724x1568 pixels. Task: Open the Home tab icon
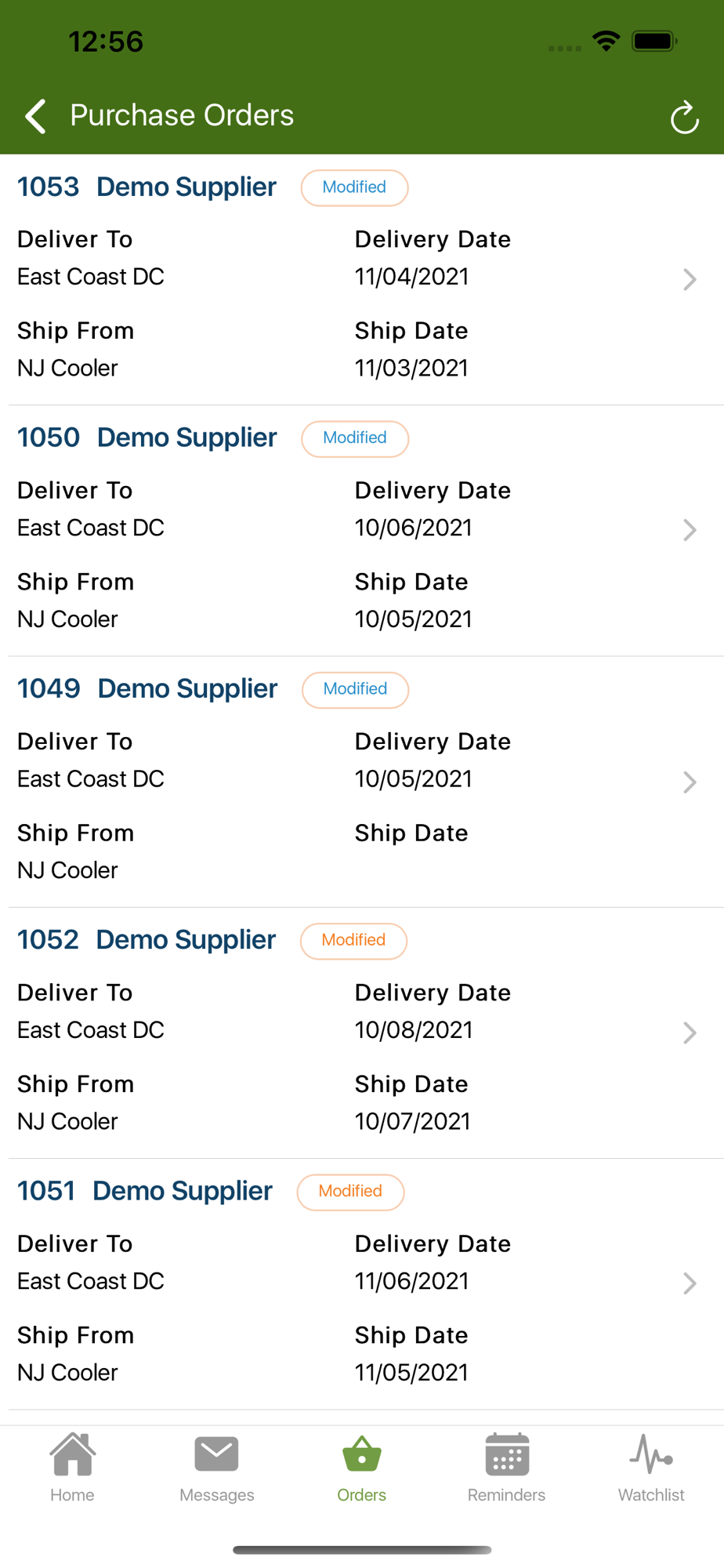point(72,1454)
